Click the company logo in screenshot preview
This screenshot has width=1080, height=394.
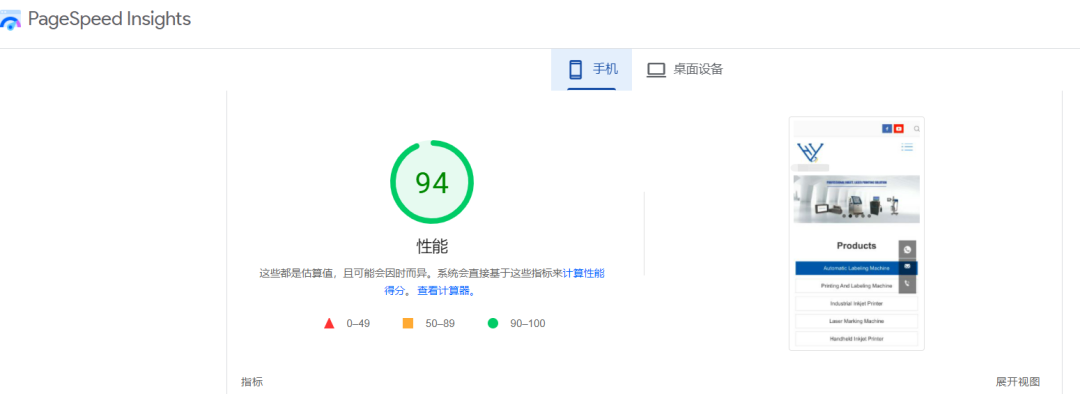coord(810,152)
